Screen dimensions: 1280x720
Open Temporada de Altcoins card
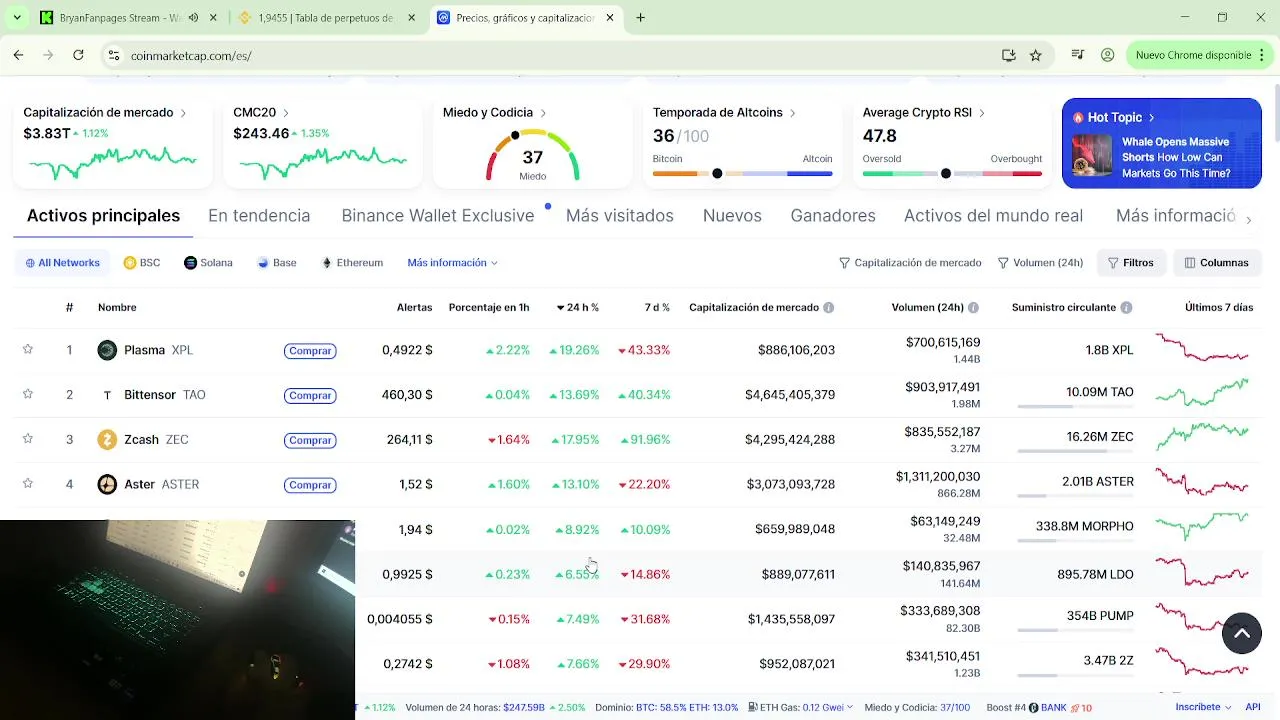pyautogui.click(x=742, y=142)
